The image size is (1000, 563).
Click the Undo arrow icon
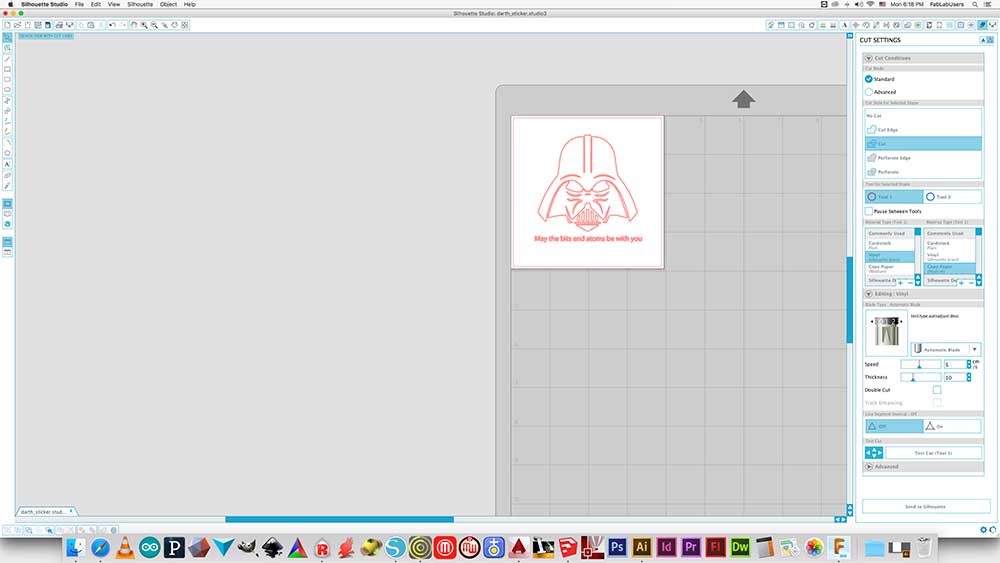pos(112,25)
